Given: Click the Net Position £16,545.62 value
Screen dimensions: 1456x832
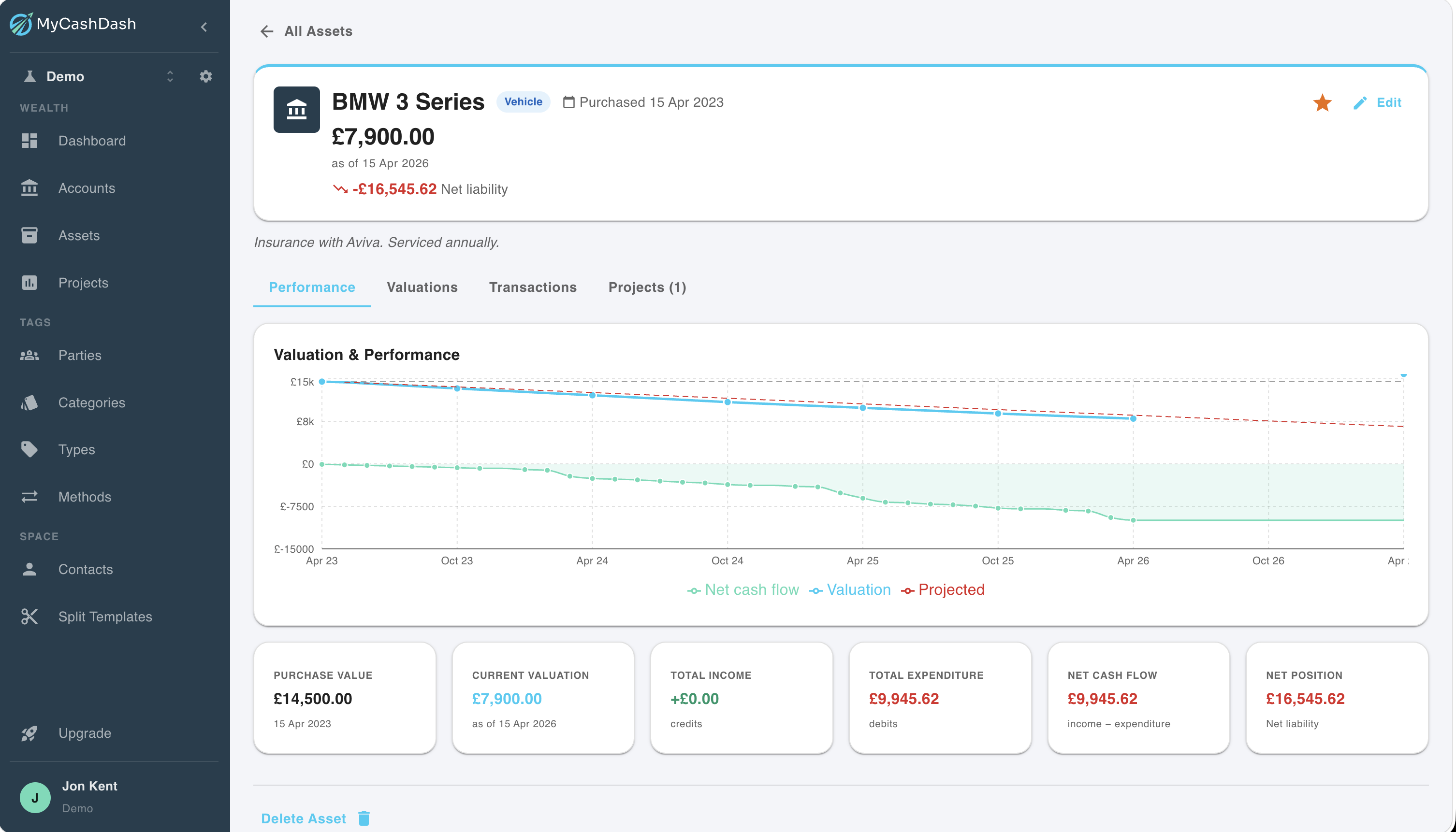Looking at the screenshot, I should tap(1305, 698).
